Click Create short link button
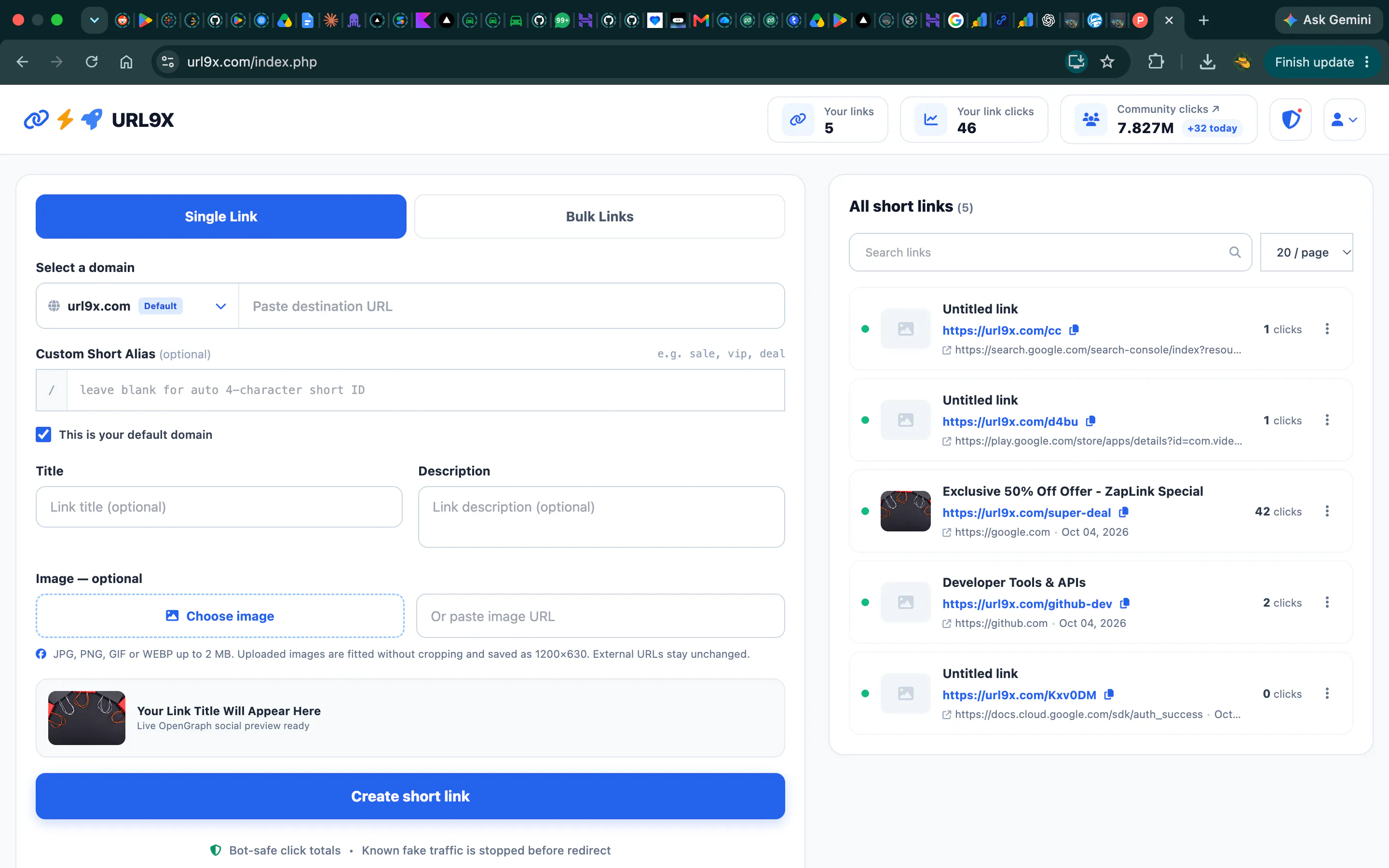The image size is (1389, 868). 410,796
